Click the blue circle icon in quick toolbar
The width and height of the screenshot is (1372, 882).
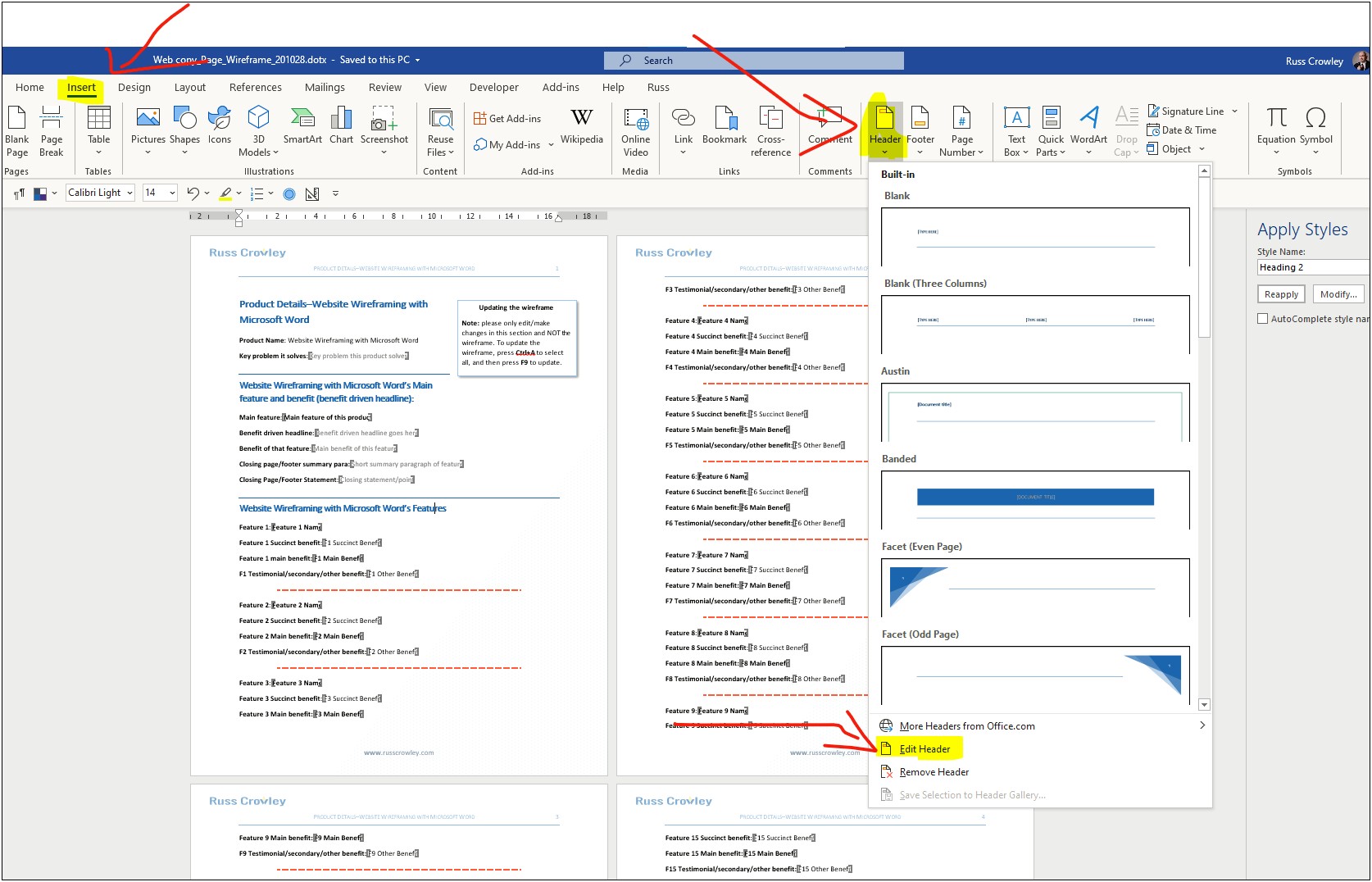(289, 194)
